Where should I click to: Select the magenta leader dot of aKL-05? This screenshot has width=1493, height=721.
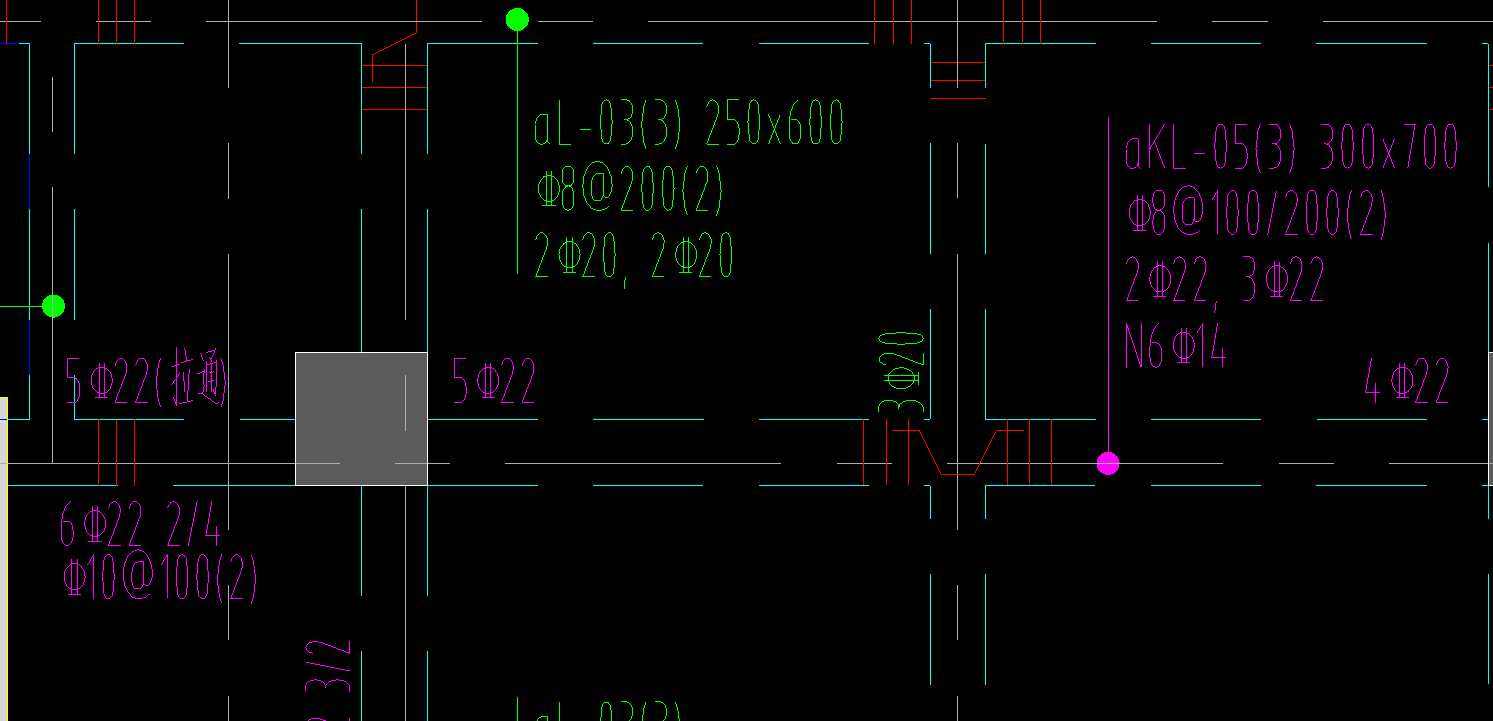coord(1108,463)
